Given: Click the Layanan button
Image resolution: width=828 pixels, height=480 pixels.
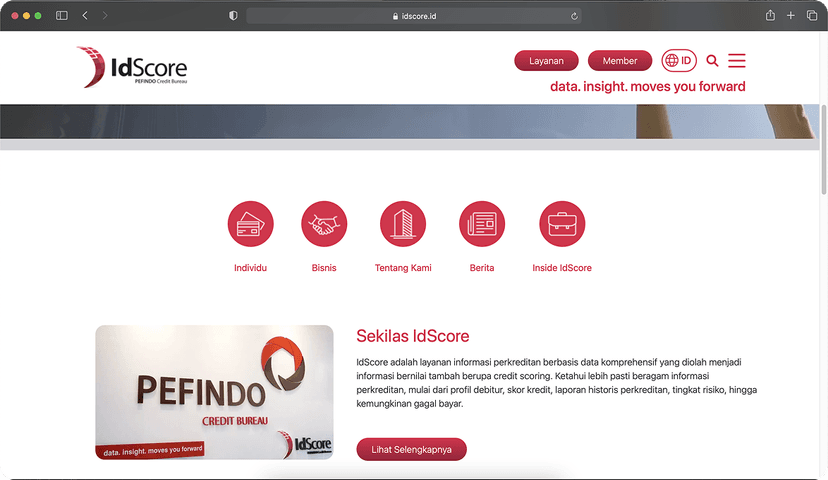Looking at the screenshot, I should click(x=546, y=61).
